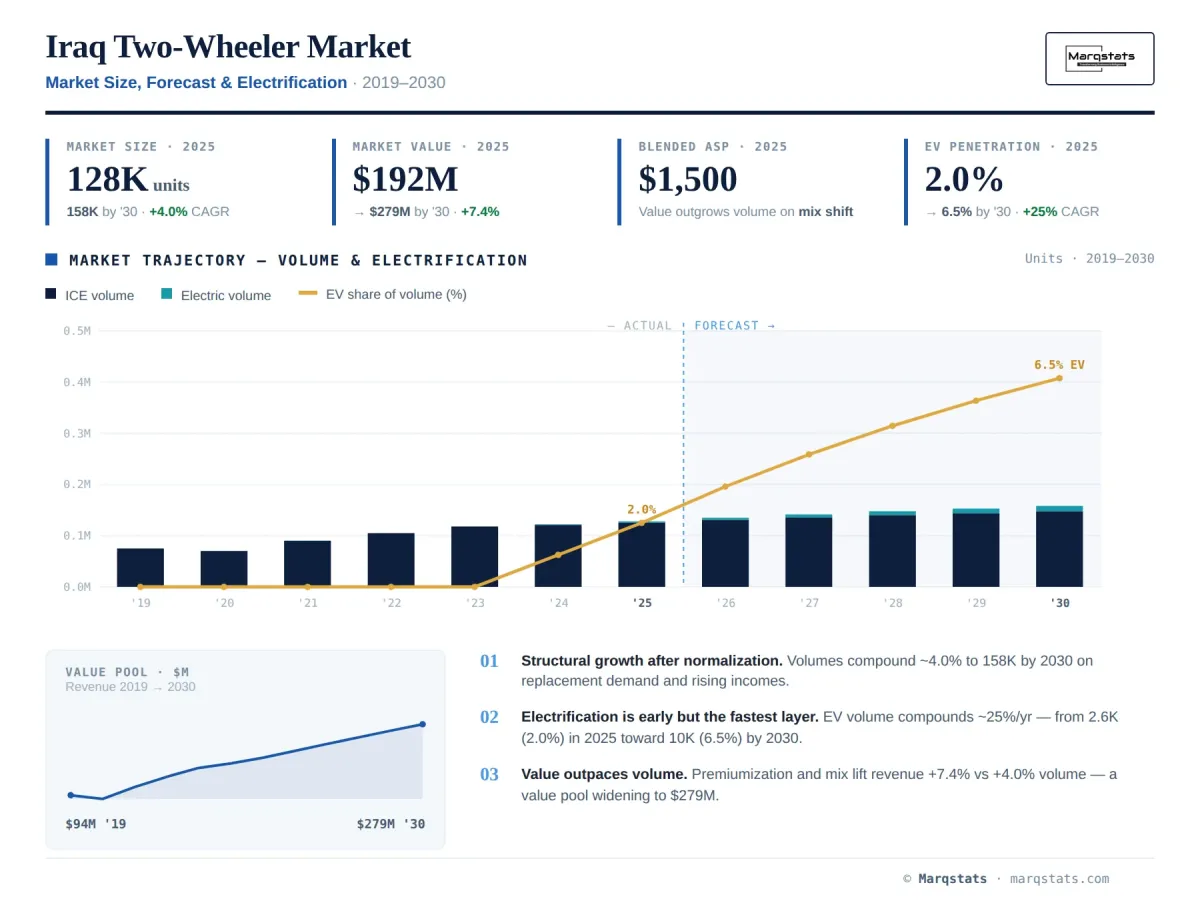Click the '30 x-axis year label
This screenshot has height=911, width=1200.
coord(1059,603)
